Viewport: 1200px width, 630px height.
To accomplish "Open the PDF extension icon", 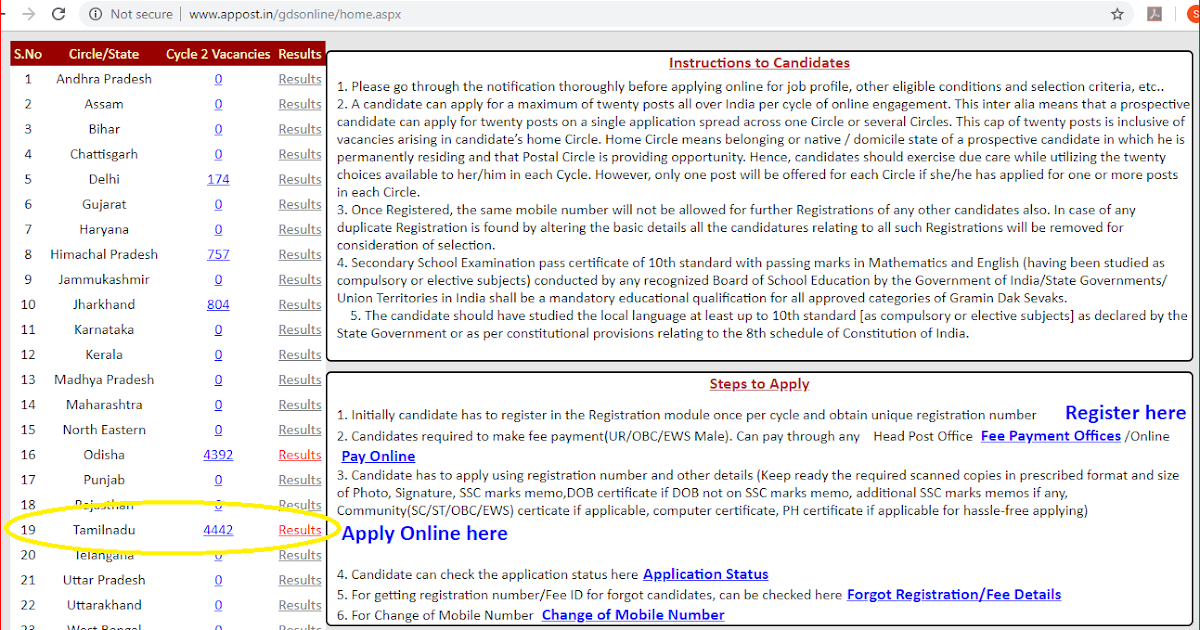I will pyautogui.click(x=1153, y=15).
